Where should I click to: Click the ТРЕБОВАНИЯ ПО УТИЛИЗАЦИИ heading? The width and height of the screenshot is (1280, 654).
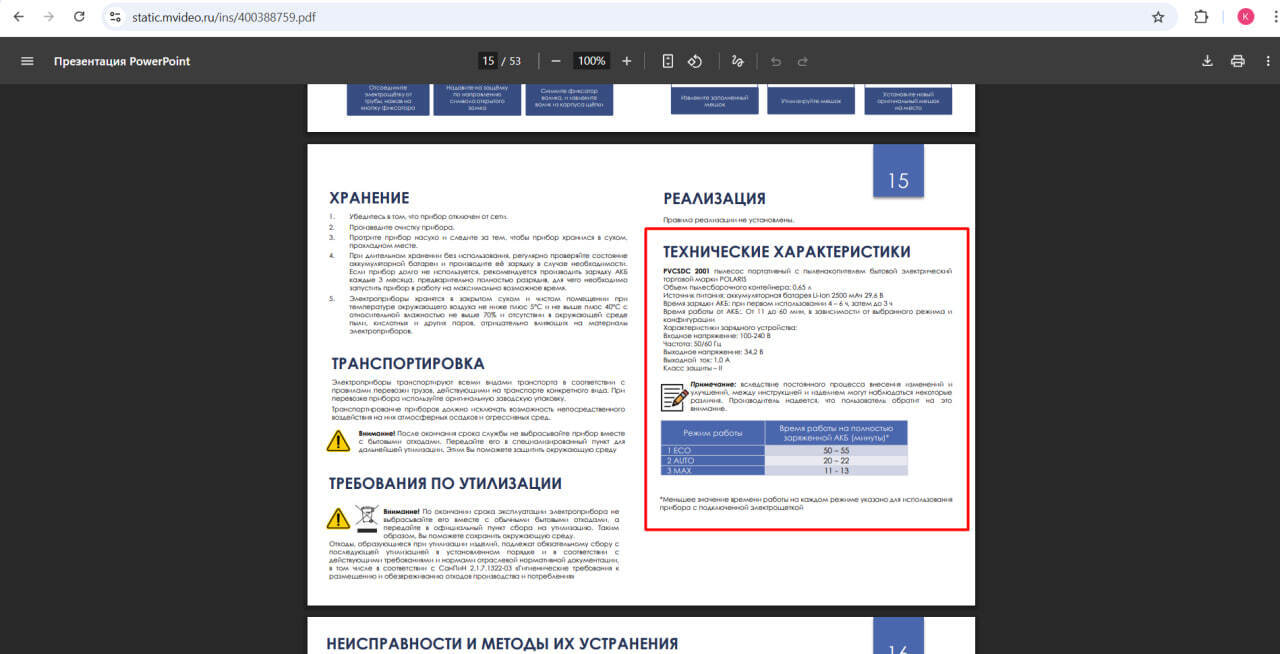[445, 483]
